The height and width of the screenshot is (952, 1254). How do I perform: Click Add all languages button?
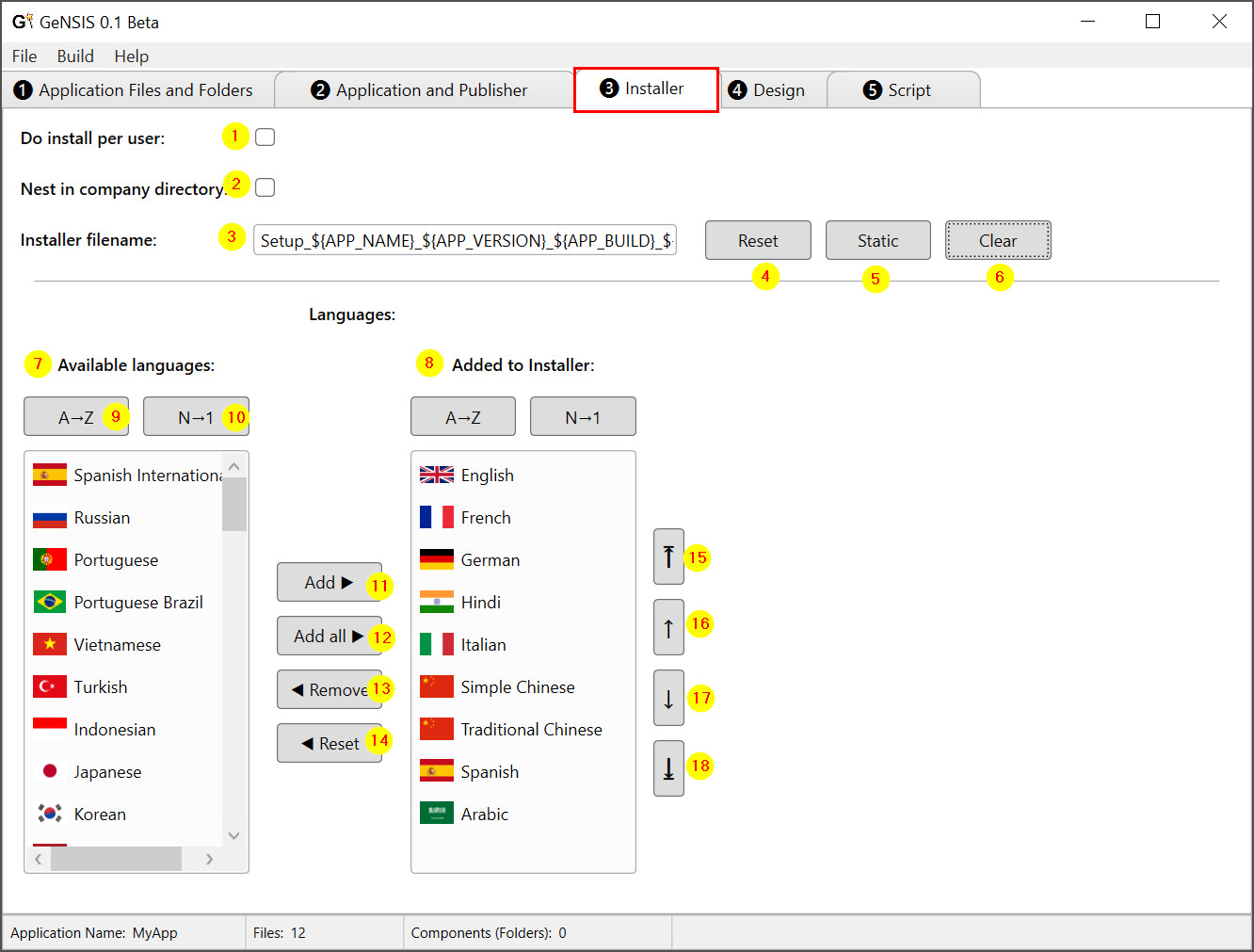pos(330,636)
